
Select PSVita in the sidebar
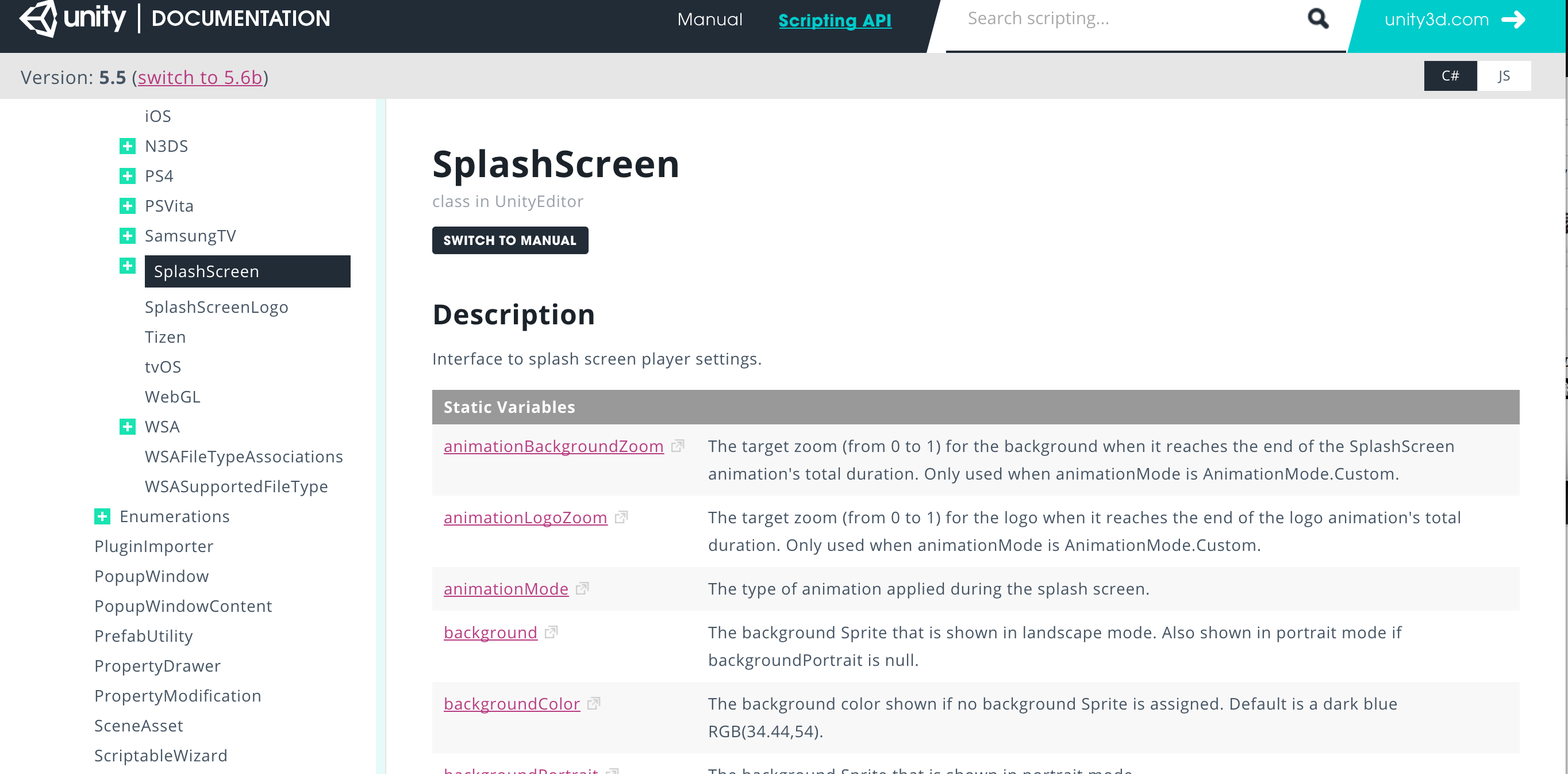169,206
